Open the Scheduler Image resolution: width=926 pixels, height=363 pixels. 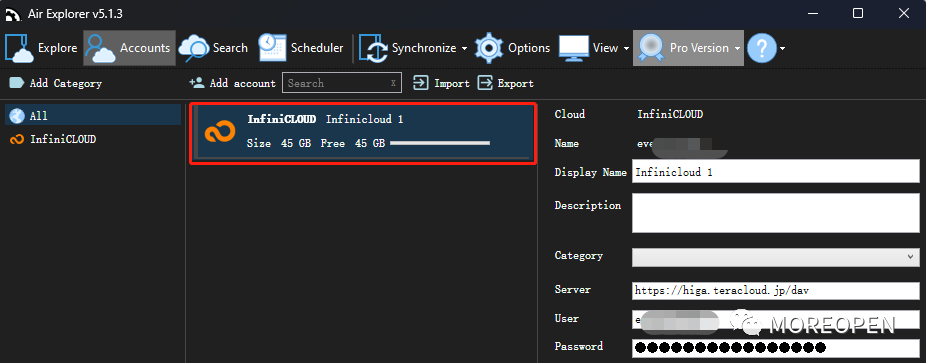[x=301, y=48]
